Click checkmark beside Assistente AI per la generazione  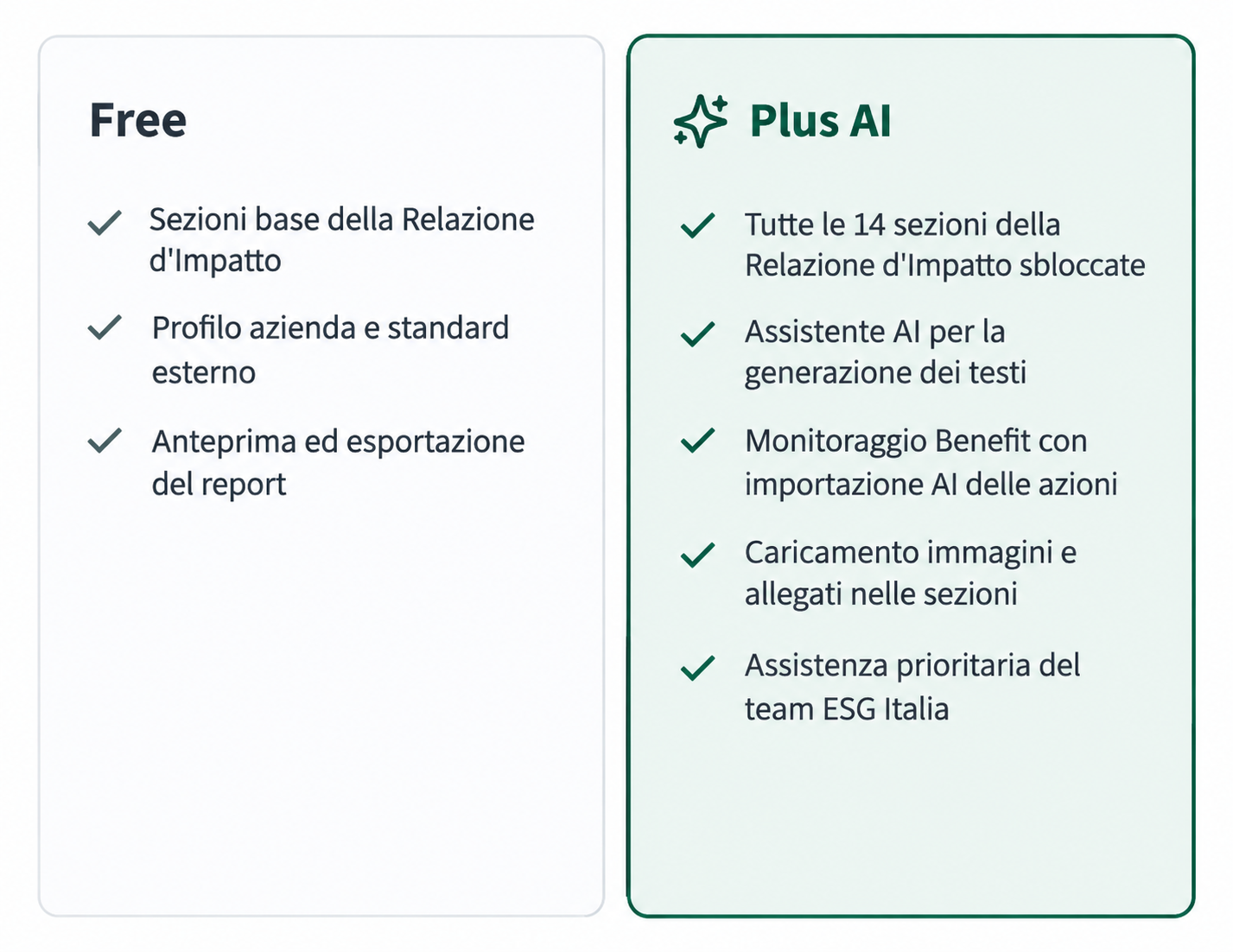(697, 333)
